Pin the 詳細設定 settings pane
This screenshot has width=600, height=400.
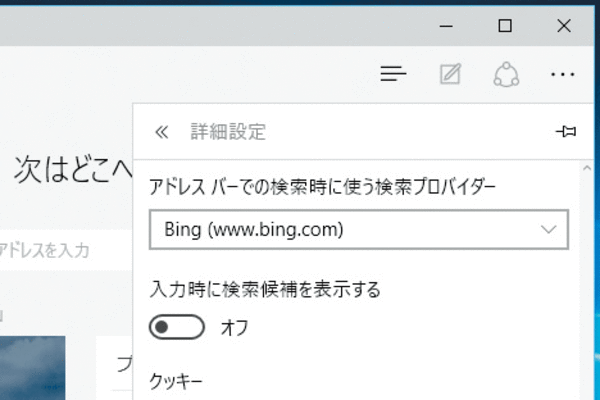click(566, 131)
